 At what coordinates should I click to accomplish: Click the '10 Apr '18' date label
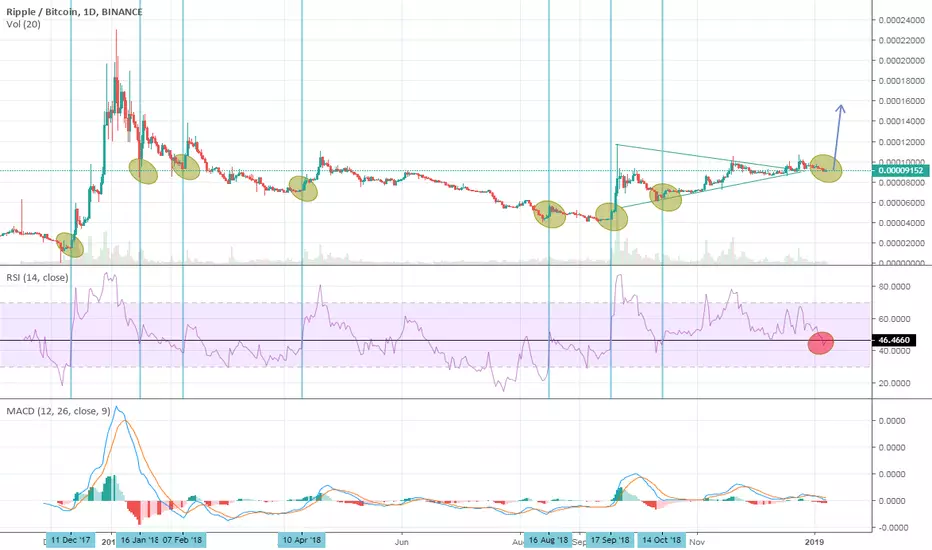coord(302,540)
